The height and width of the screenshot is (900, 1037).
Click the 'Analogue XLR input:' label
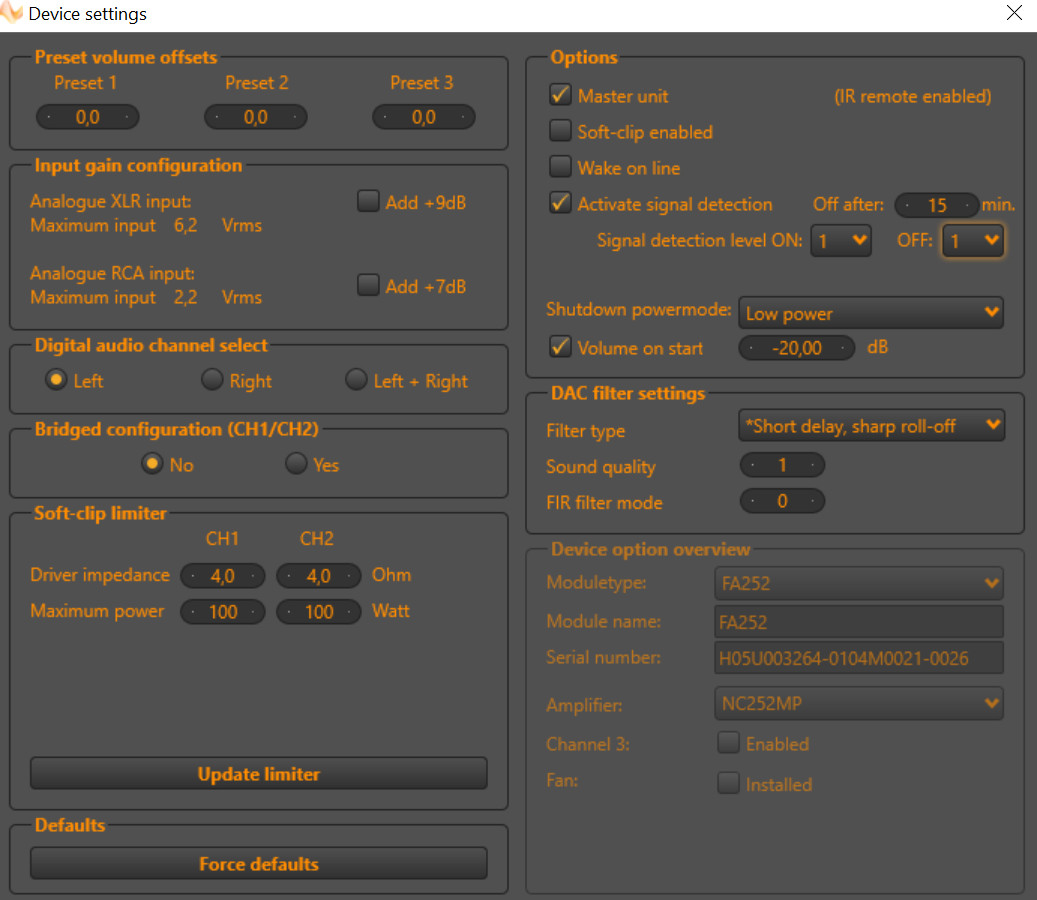pos(110,201)
